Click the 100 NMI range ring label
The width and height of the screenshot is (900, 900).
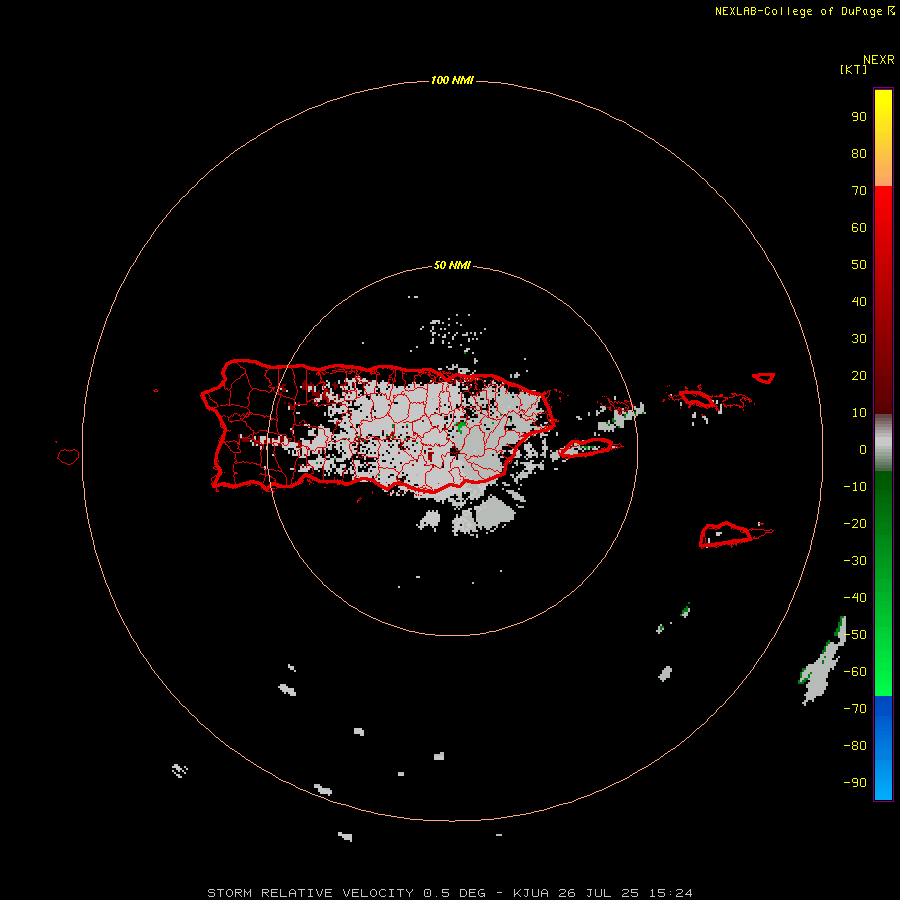coord(452,80)
